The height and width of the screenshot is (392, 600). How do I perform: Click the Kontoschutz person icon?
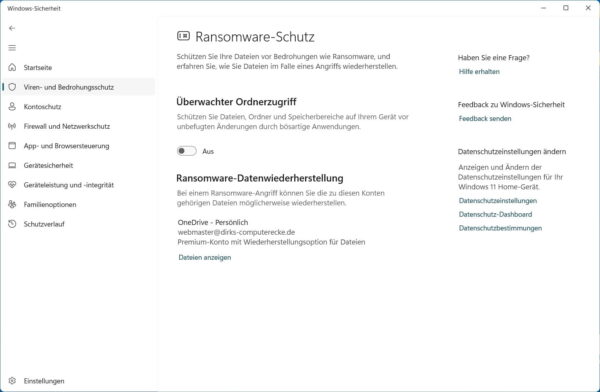[12, 106]
